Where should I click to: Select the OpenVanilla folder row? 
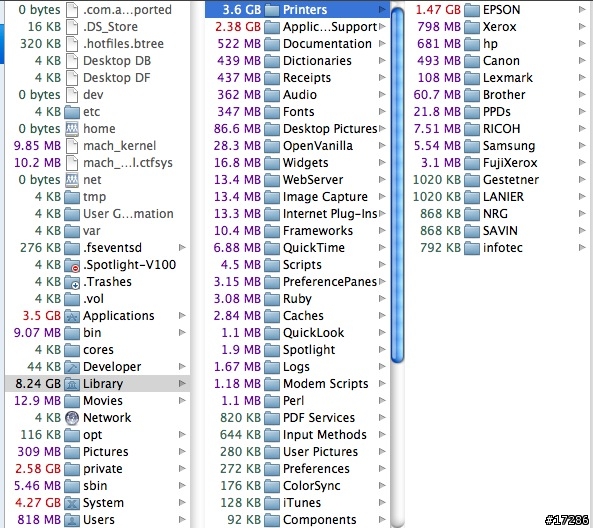coord(298,146)
